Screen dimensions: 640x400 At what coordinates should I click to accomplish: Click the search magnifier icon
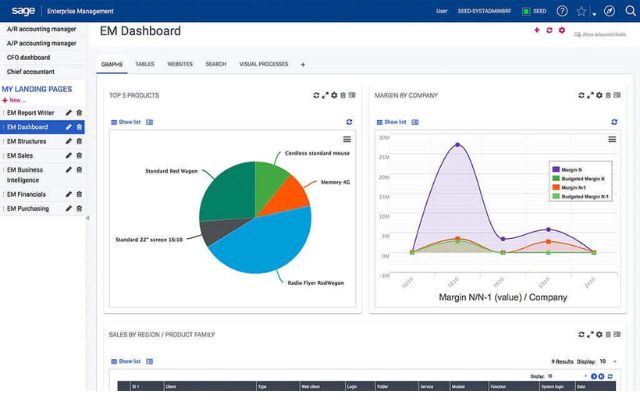(631, 11)
